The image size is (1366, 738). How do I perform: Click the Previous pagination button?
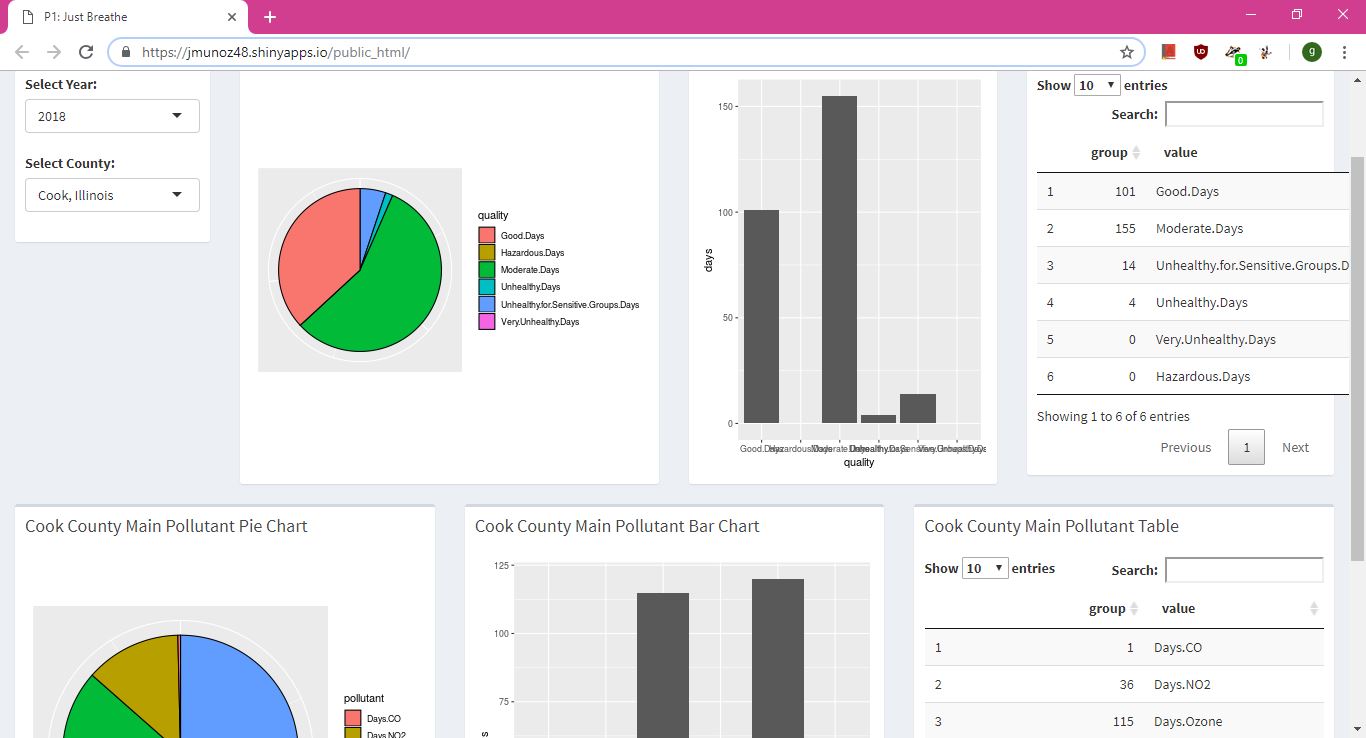click(x=1185, y=447)
